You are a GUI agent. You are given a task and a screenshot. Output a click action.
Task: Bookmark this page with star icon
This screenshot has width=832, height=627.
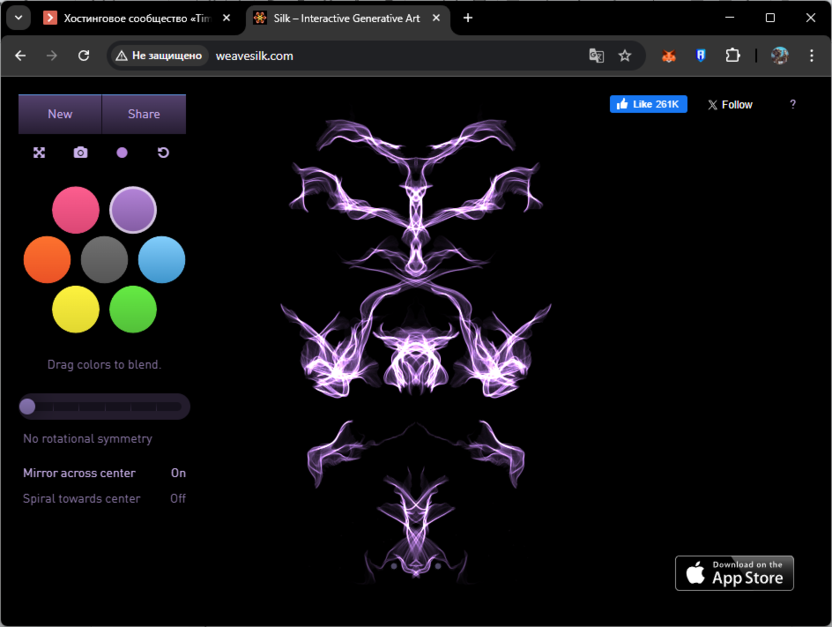[625, 56]
